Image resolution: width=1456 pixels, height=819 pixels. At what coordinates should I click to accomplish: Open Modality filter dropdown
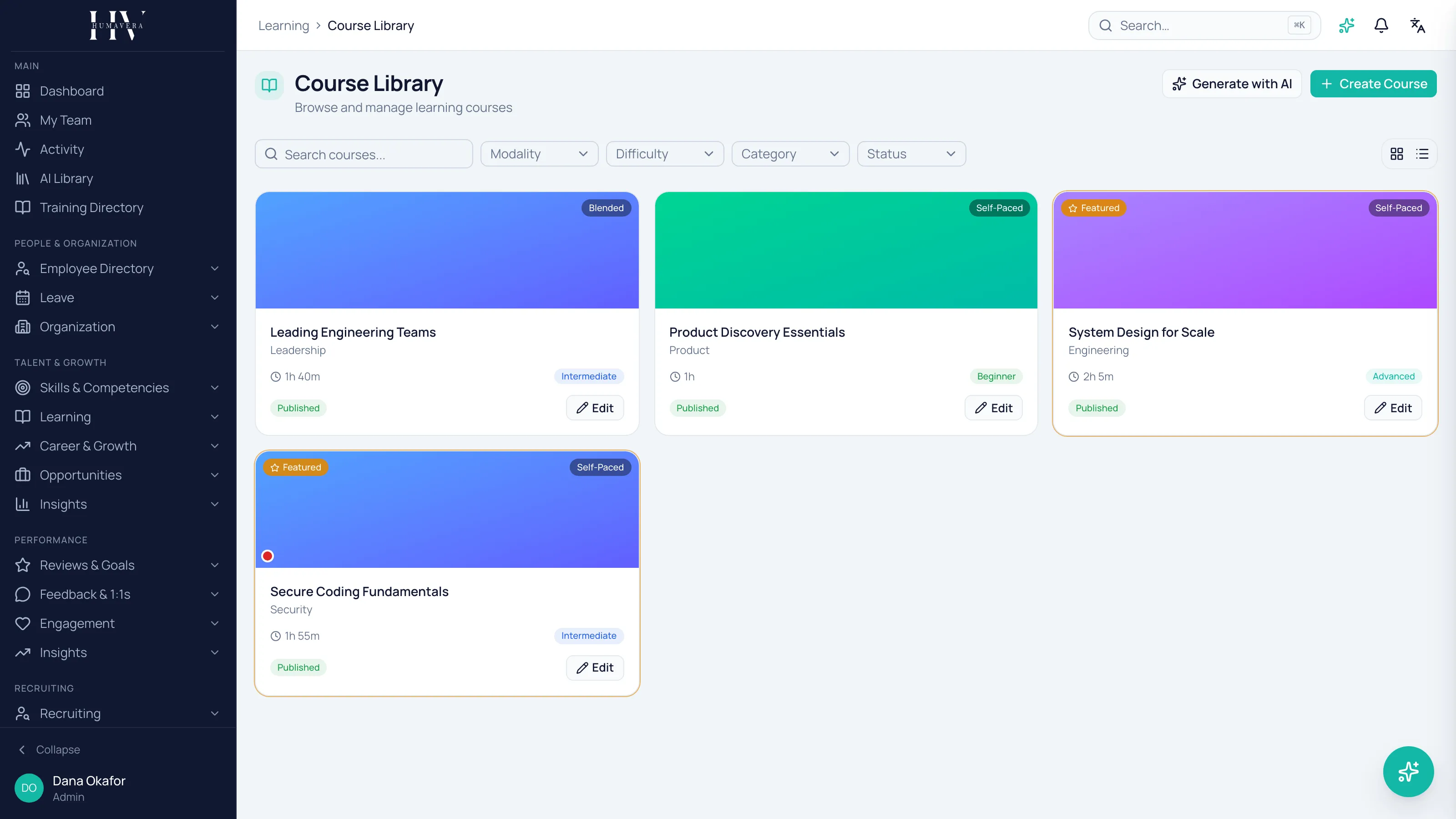tap(539, 154)
